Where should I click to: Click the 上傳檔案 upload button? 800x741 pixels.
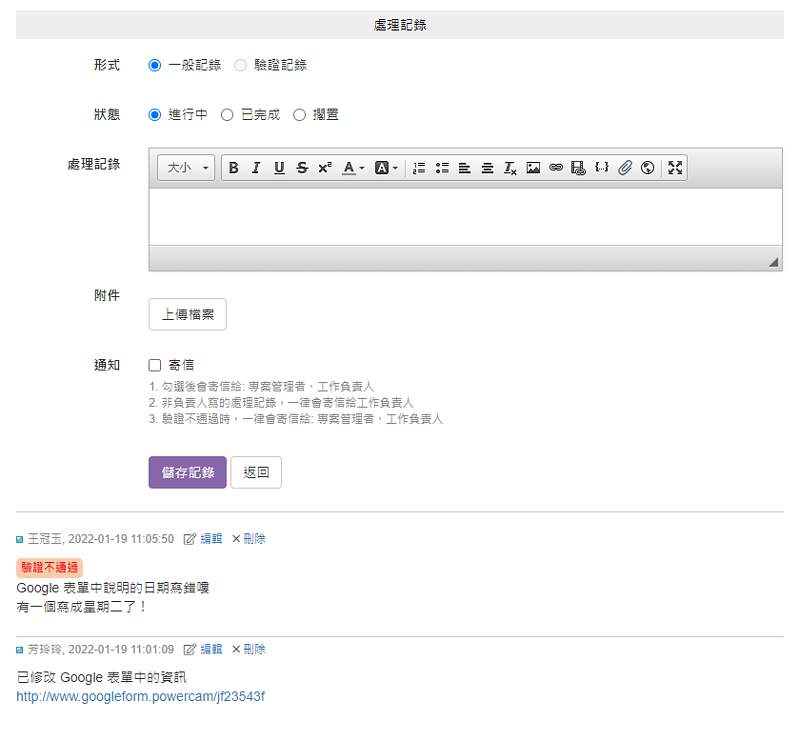click(187, 314)
